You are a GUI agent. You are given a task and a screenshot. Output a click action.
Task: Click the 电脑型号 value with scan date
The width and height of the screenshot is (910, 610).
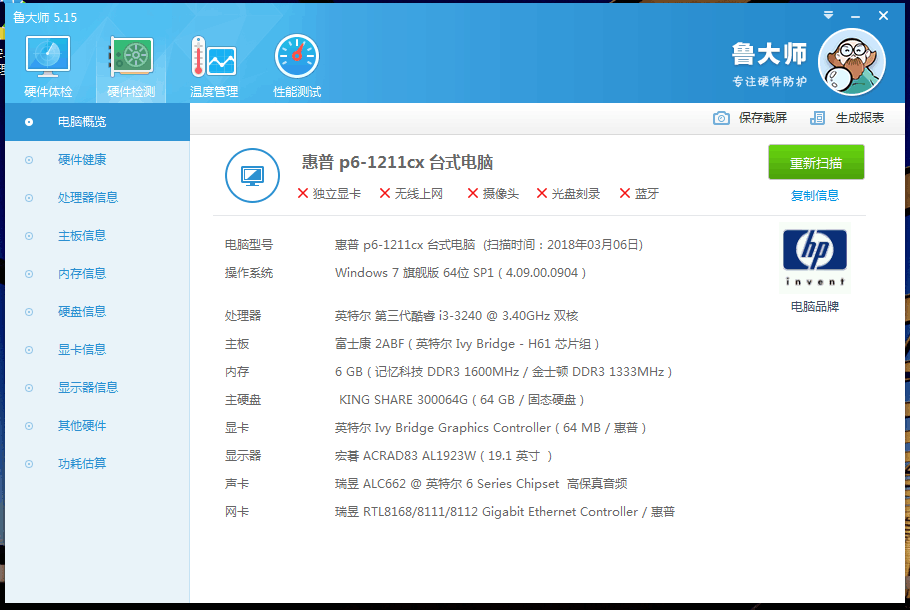point(489,245)
